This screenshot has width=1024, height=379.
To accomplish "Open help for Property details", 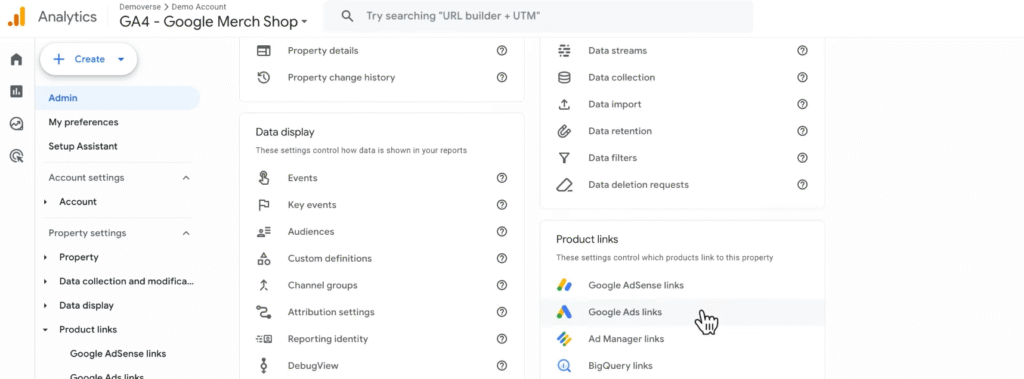I will point(502,50).
